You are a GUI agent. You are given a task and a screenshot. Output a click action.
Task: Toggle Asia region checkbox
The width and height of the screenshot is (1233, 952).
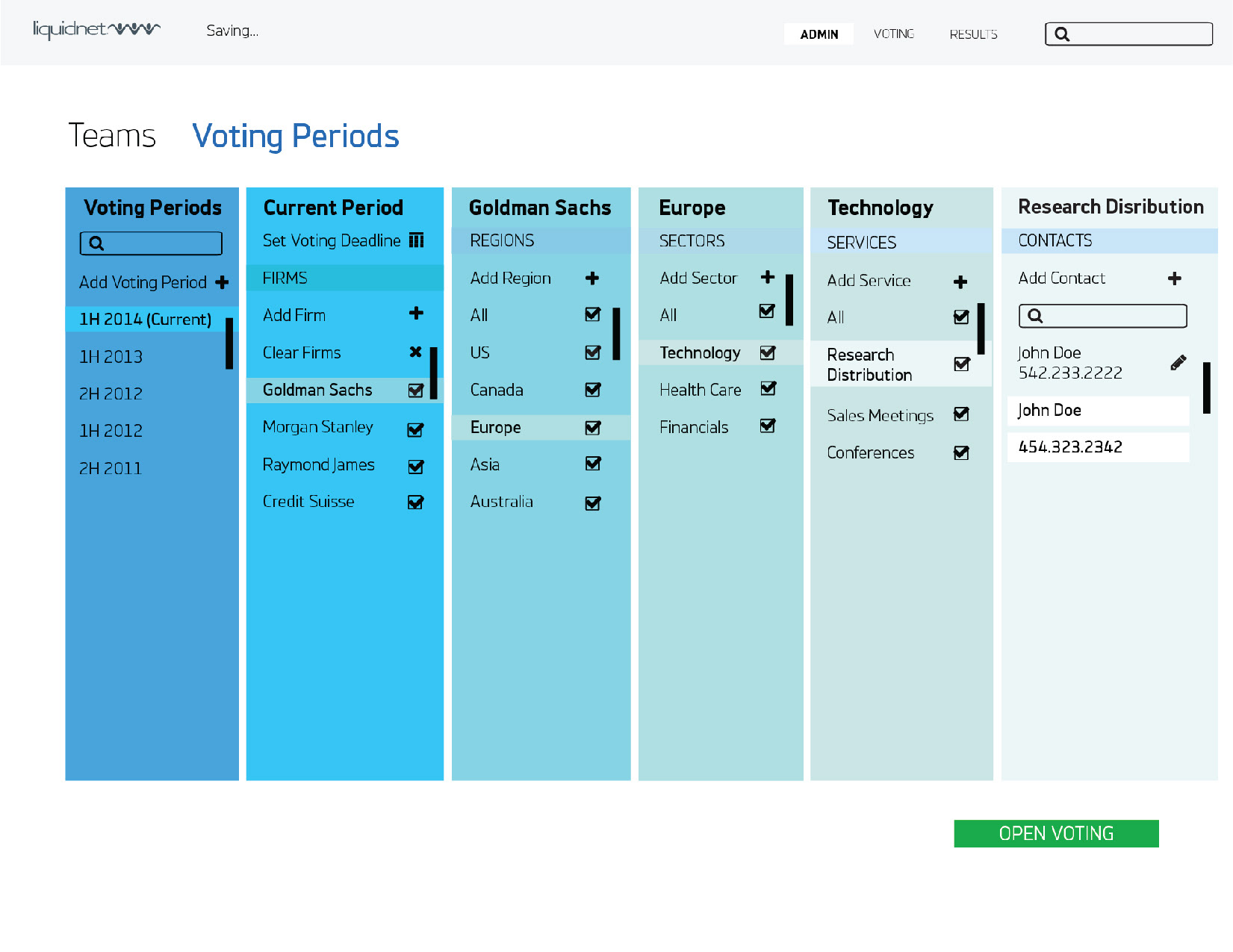coord(593,464)
